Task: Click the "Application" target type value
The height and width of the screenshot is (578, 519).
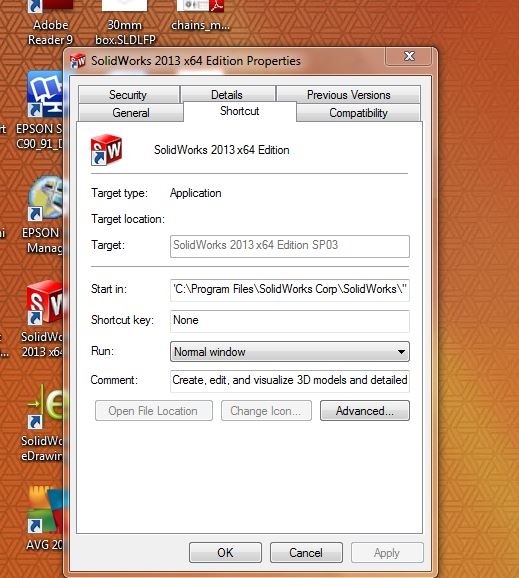Action: click(196, 193)
